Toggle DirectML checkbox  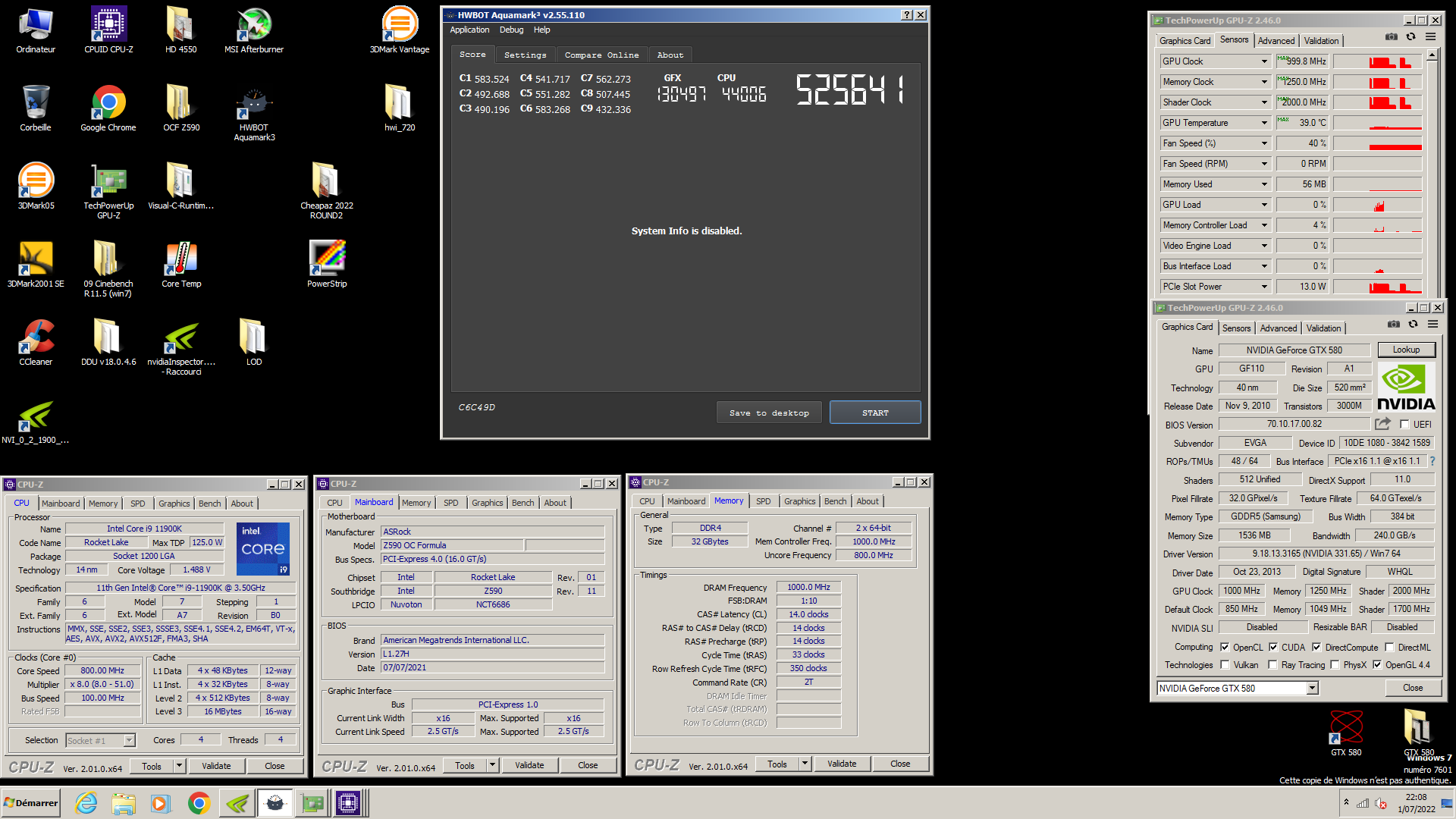tap(1389, 648)
